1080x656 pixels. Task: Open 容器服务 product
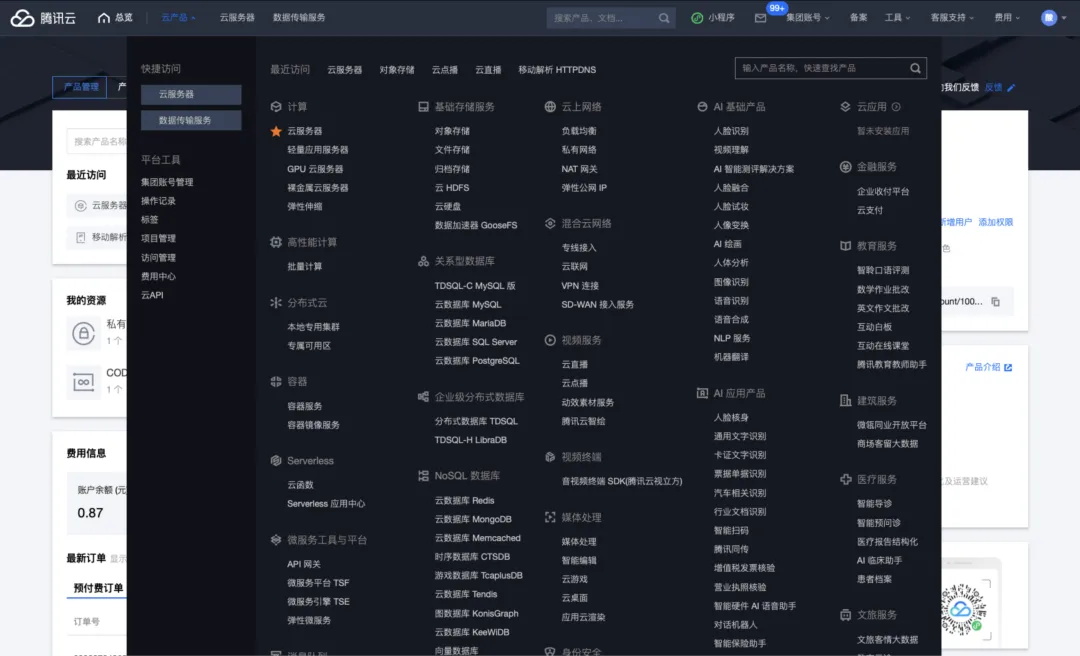click(304, 406)
